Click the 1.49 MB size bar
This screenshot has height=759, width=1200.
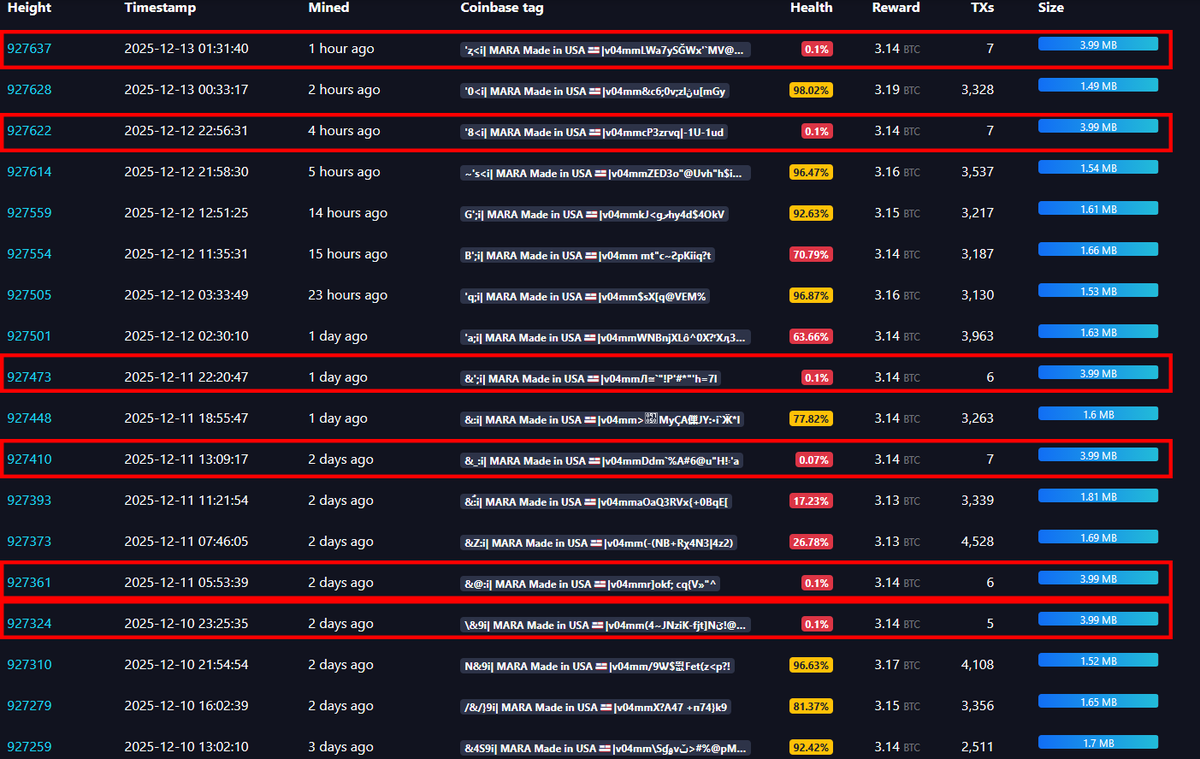click(1098, 86)
